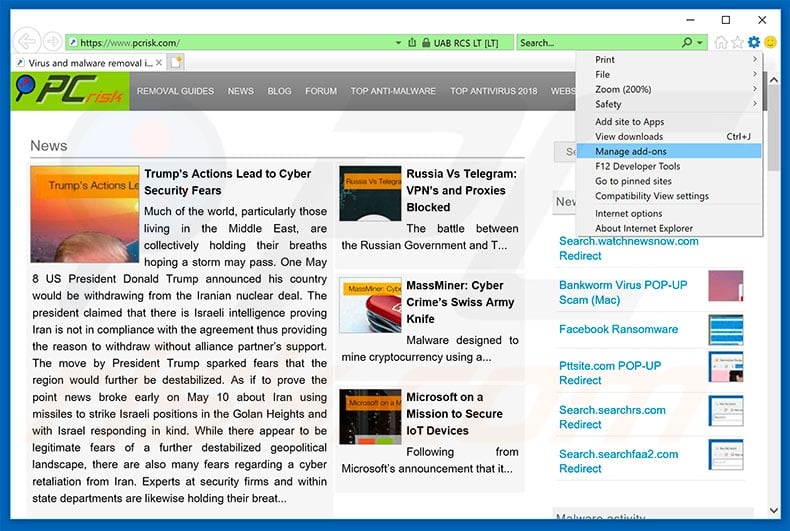Open Compatibility View settings
Screen dimensions: 790x531
point(669,196)
